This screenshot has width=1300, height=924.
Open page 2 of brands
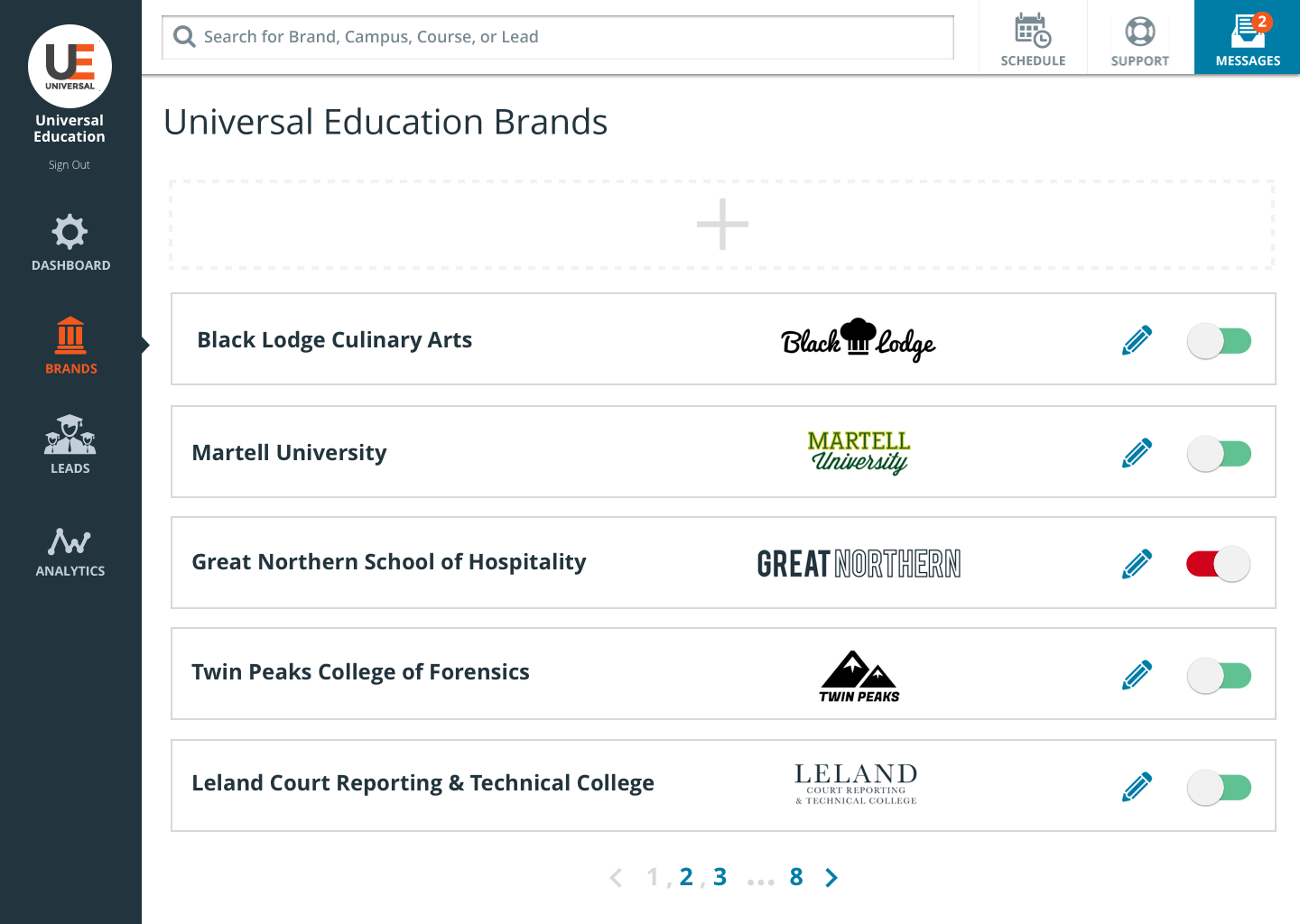click(x=686, y=877)
